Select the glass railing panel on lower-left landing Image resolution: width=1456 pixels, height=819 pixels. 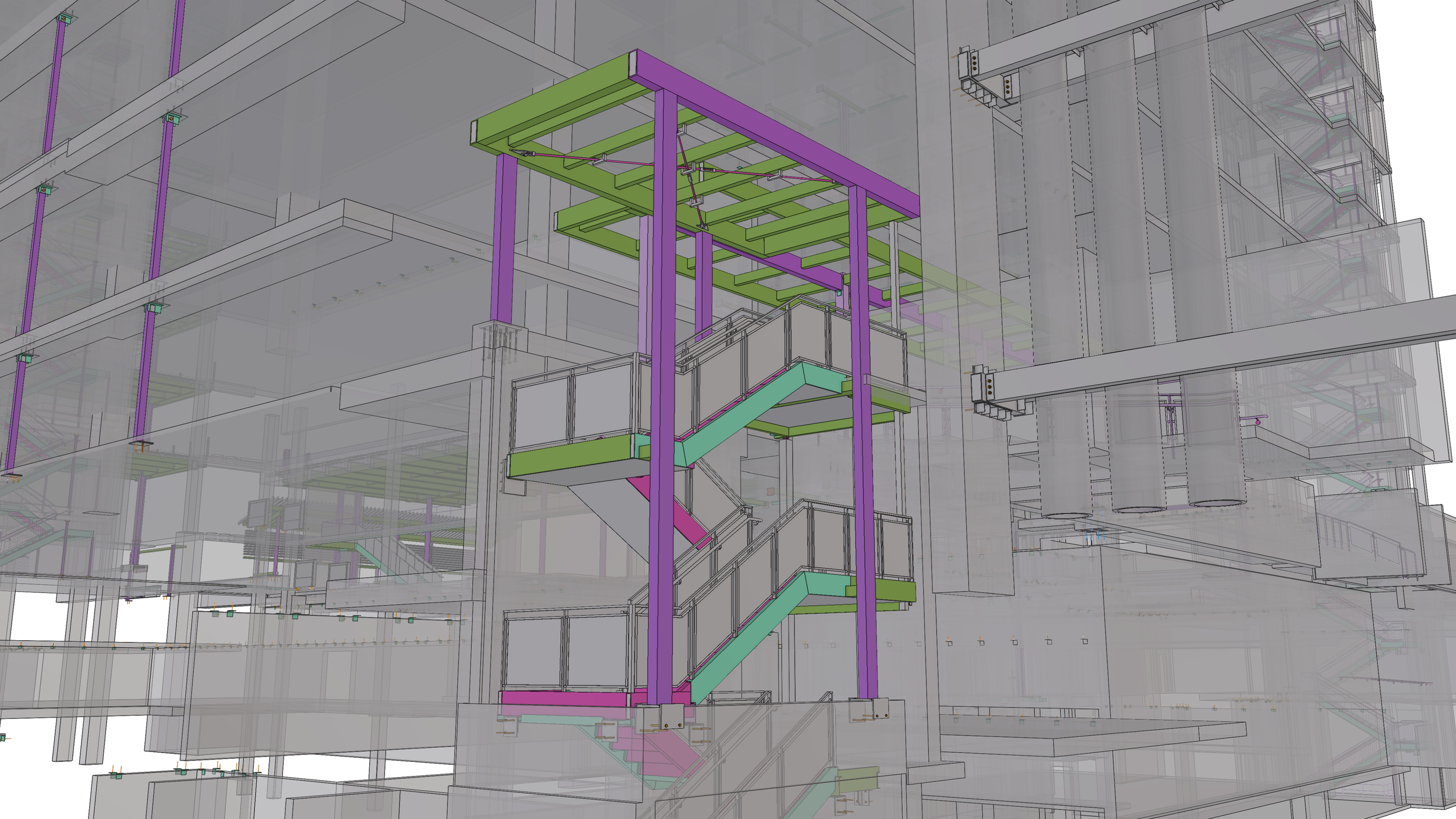[x=565, y=649]
